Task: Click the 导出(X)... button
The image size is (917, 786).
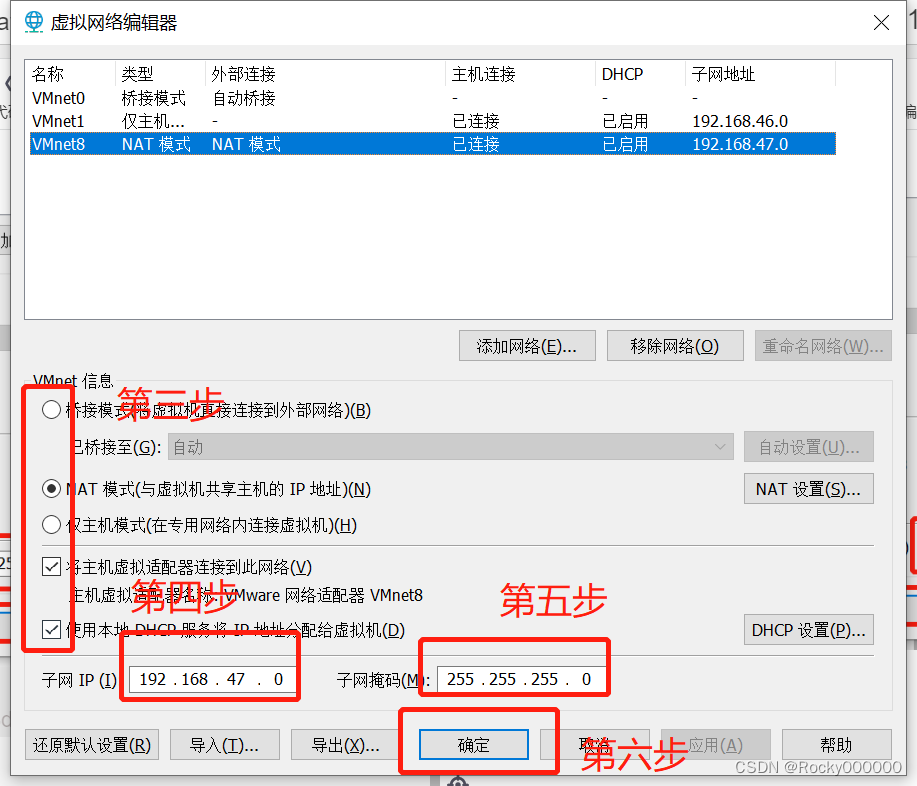Action: coord(345,745)
